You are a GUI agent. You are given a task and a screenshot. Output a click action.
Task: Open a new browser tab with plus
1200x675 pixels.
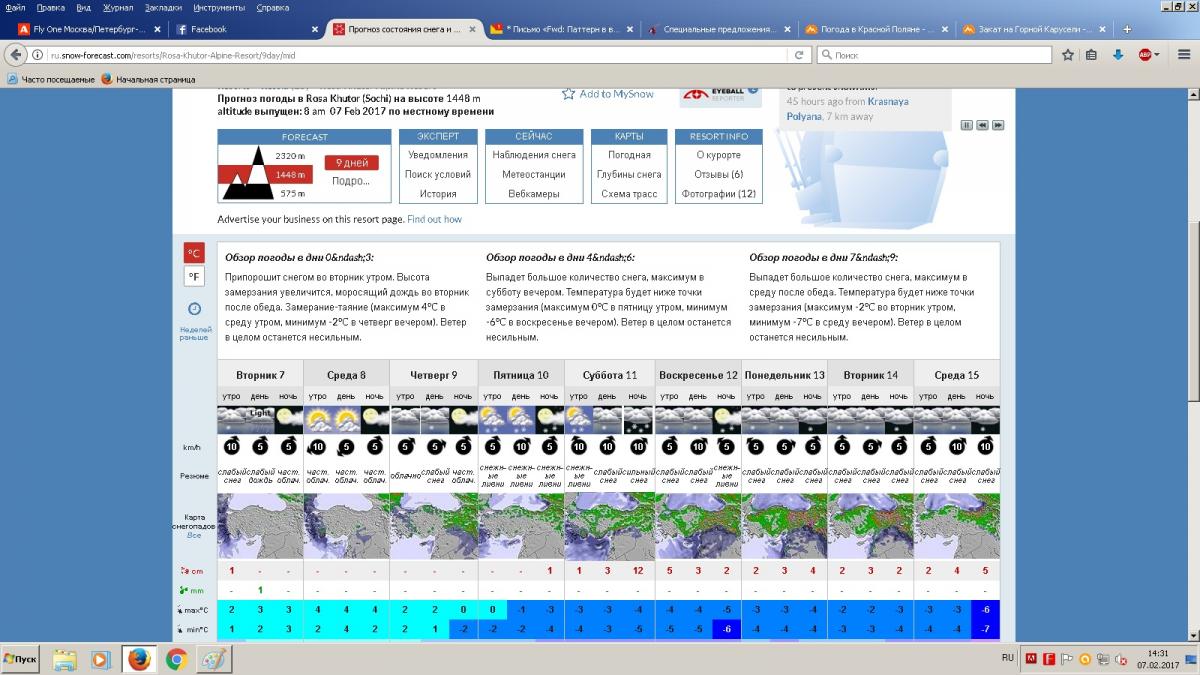pos(1127,29)
